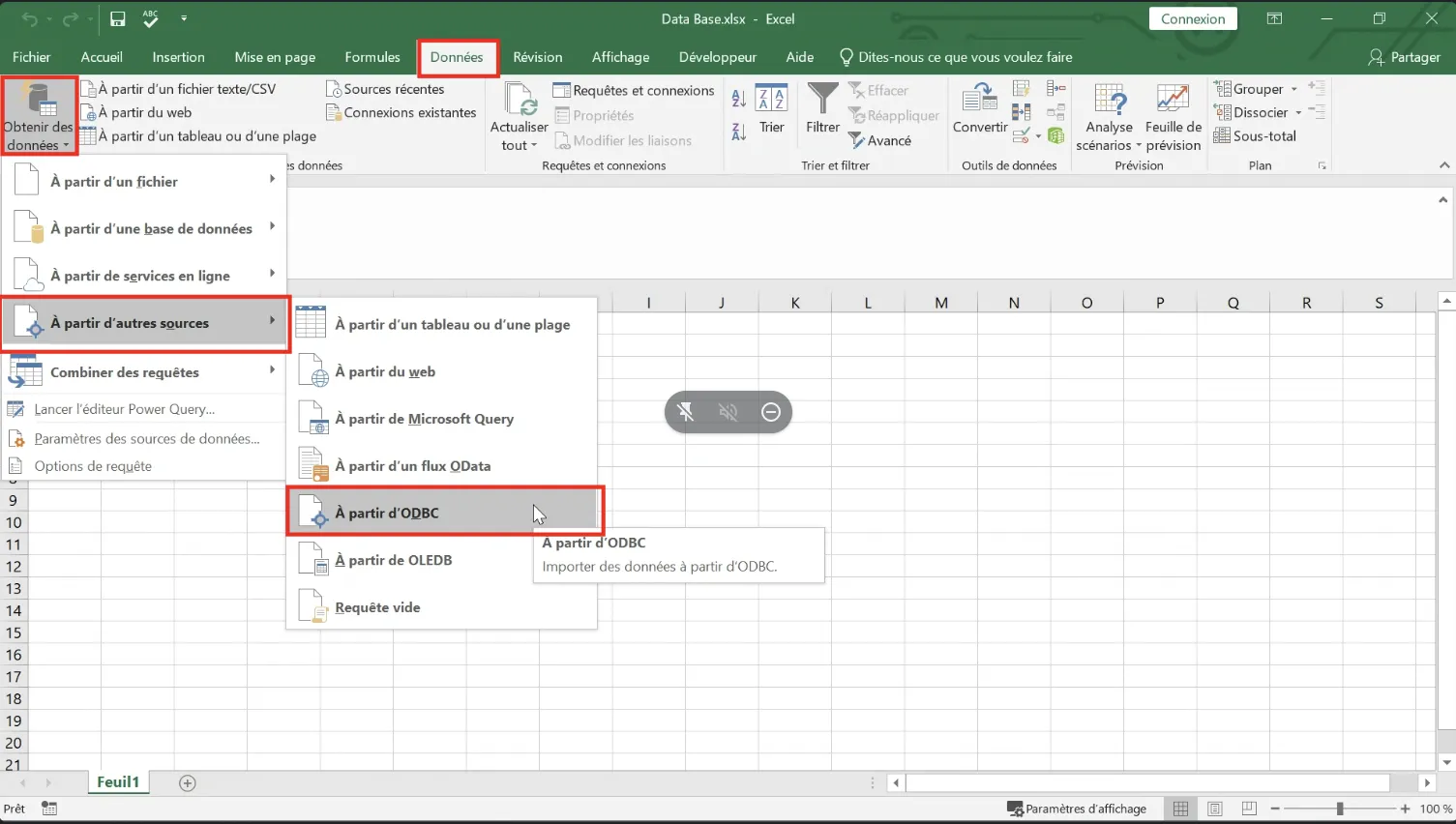Click the Feuille de prévision icon
The width and height of the screenshot is (1456, 824).
(1173, 118)
